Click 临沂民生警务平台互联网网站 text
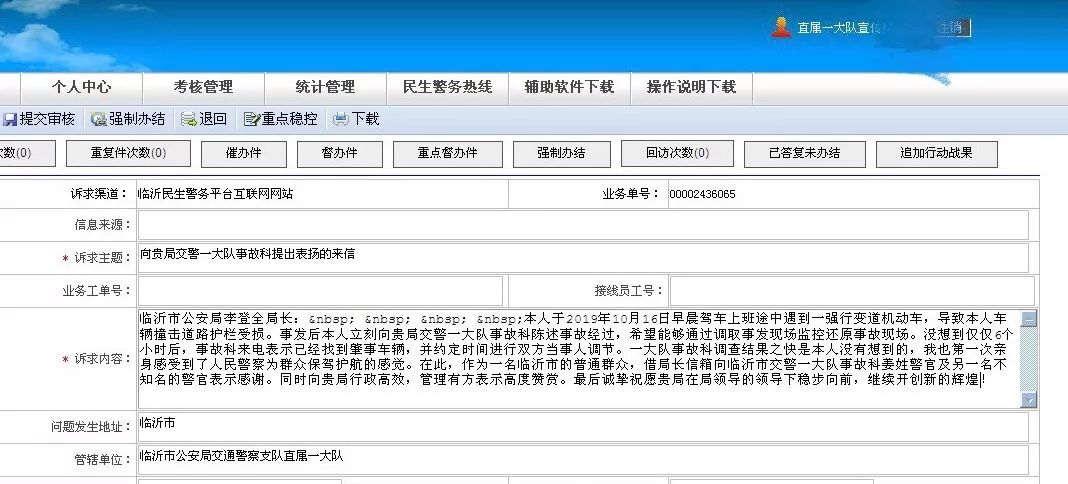This screenshot has width=1068, height=484. click(x=215, y=194)
